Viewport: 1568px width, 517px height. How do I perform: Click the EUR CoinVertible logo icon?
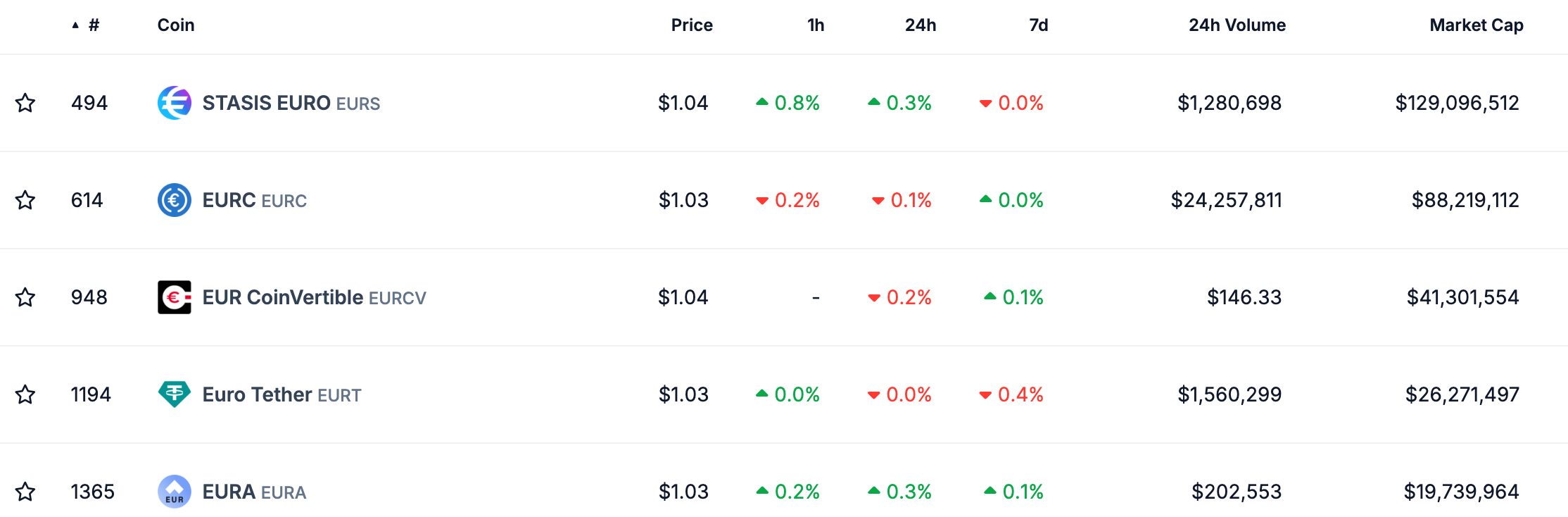(174, 297)
